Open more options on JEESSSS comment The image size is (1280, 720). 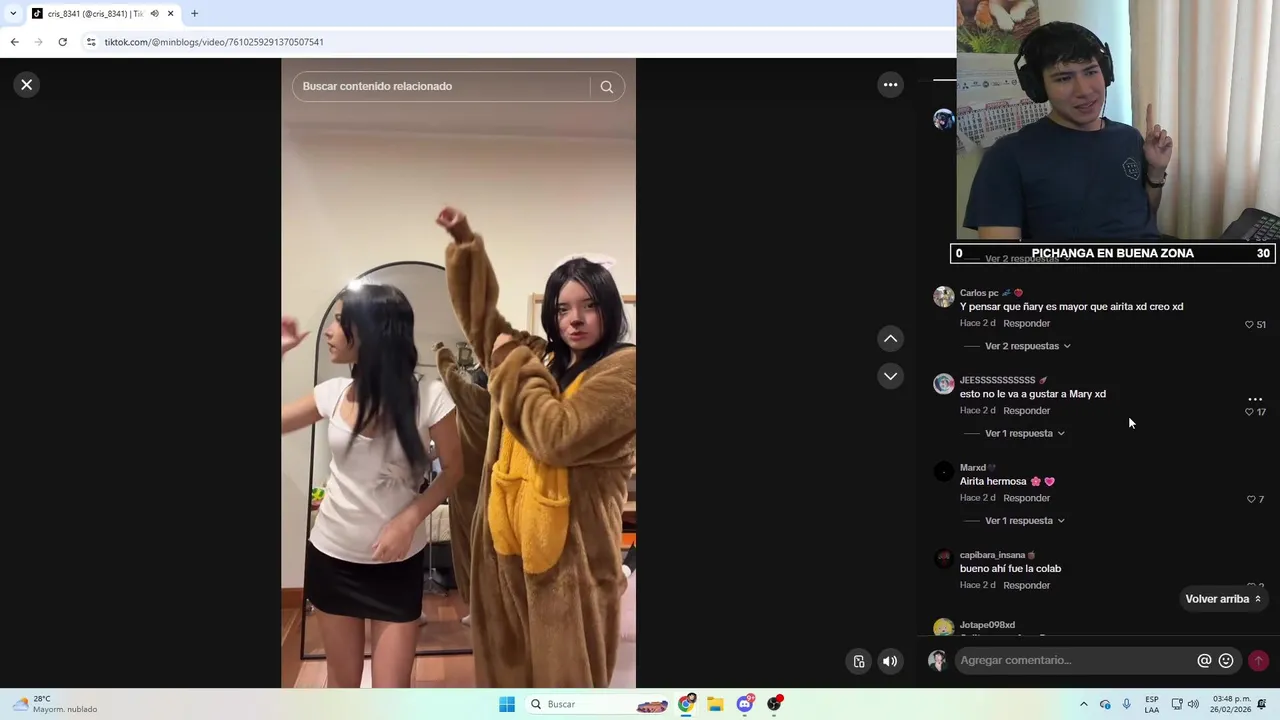[x=1255, y=399]
